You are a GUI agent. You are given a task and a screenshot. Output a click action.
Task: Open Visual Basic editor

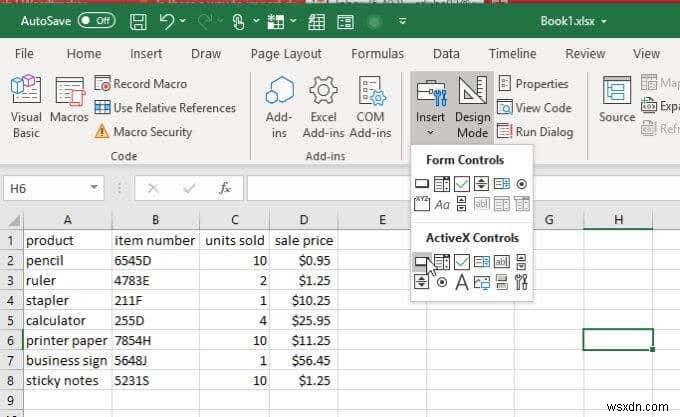pos(26,107)
